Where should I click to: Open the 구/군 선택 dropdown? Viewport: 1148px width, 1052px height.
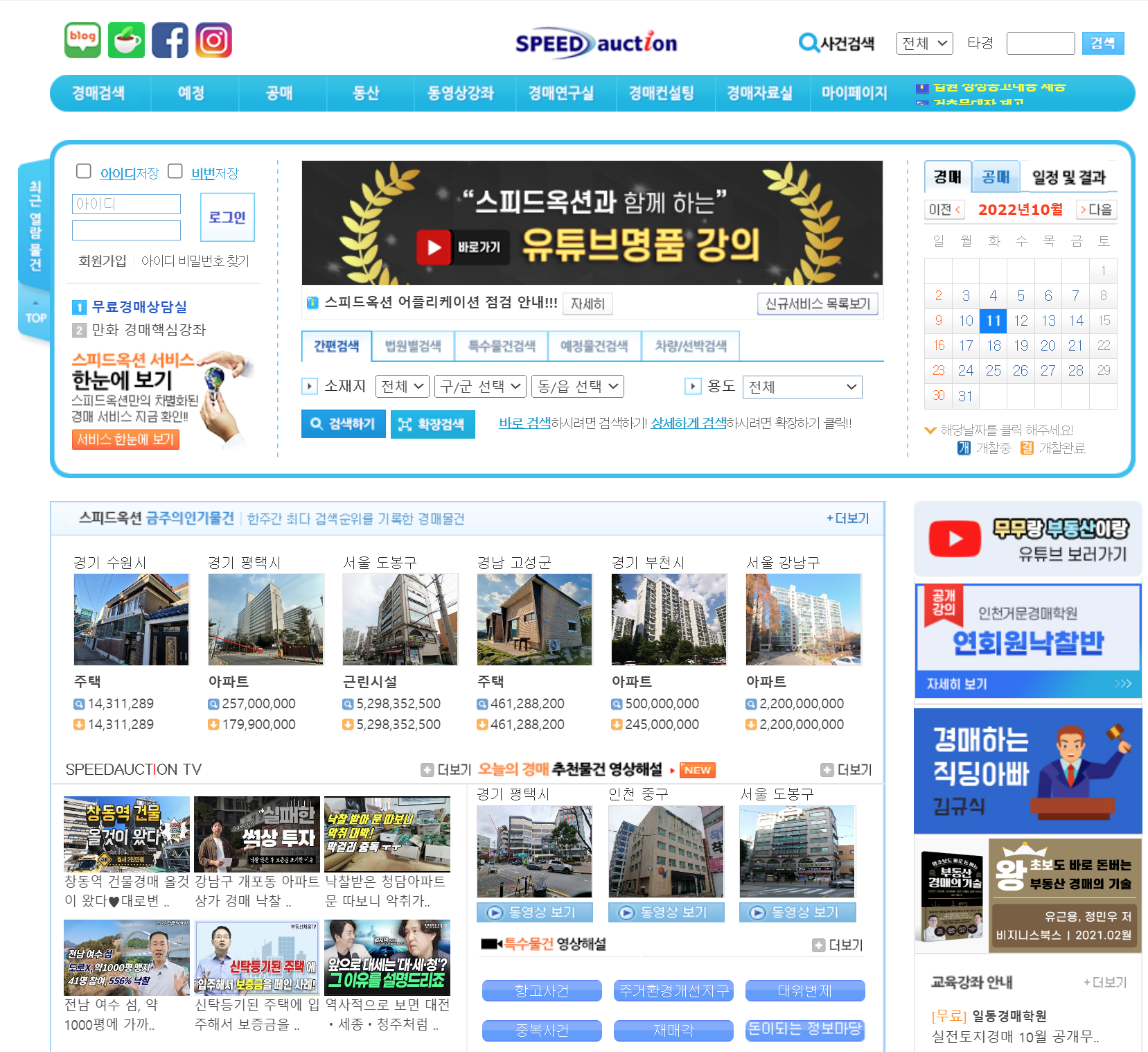tap(480, 386)
